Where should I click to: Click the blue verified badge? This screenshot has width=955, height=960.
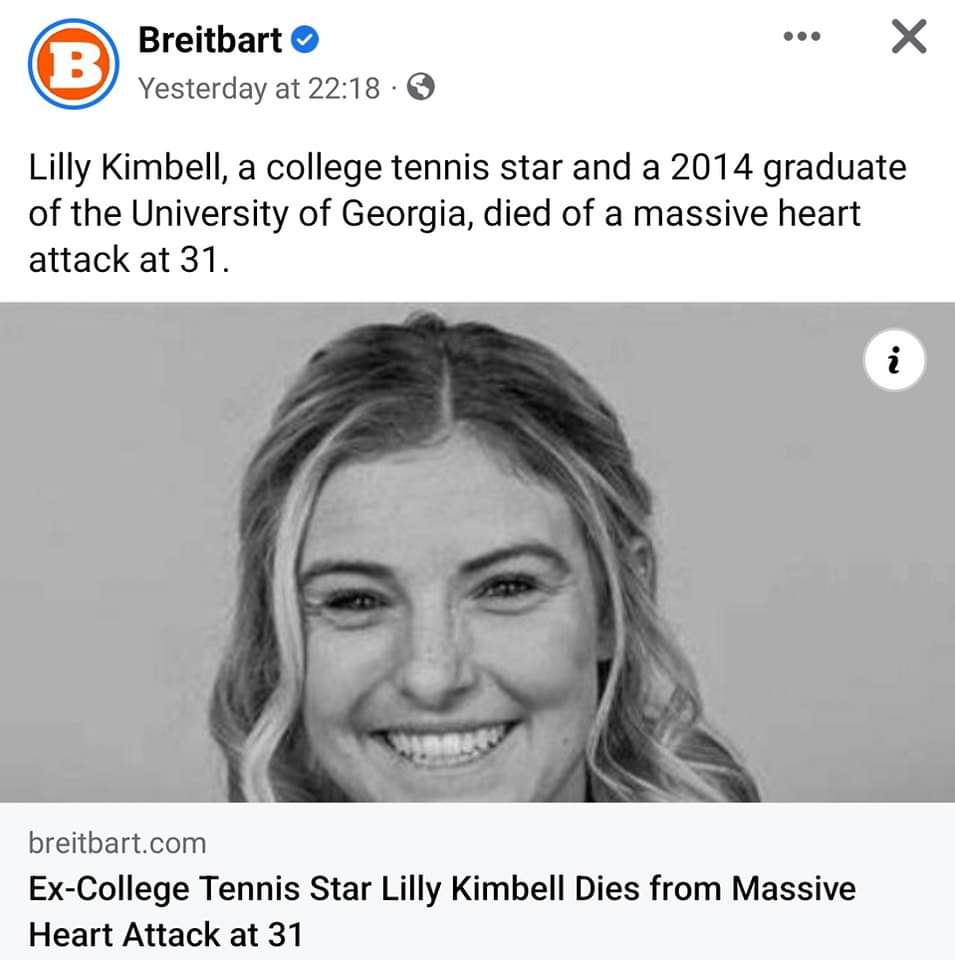pyautogui.click(x=306, y=40)
